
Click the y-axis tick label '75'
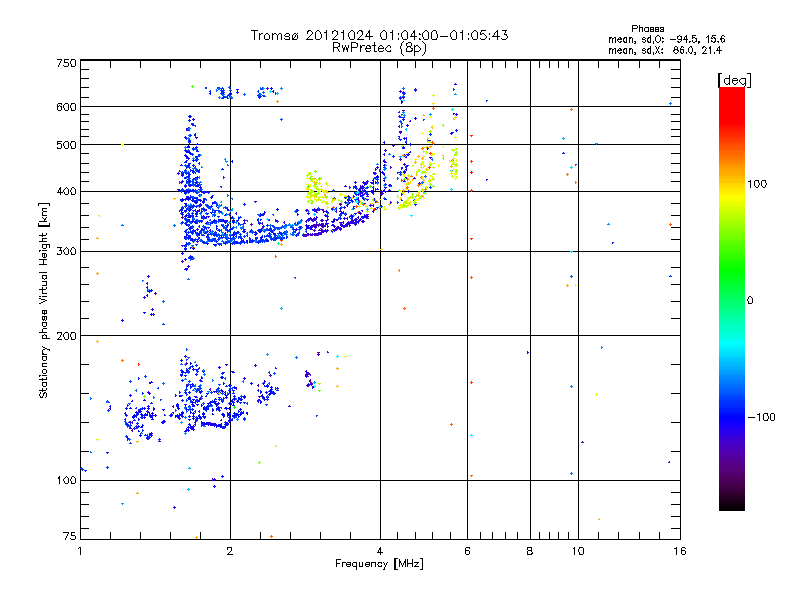70,536
